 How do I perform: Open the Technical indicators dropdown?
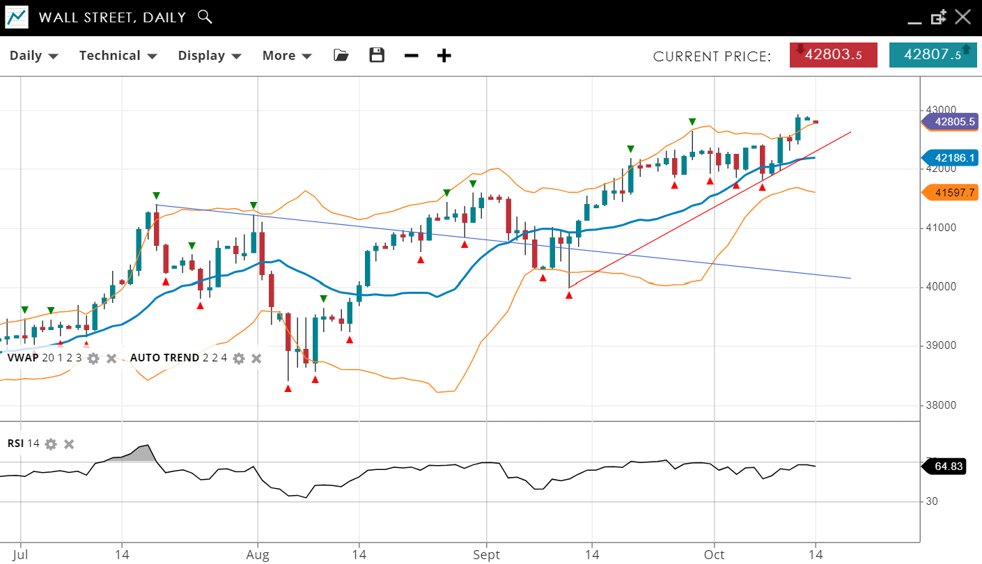tap(118, 56)
